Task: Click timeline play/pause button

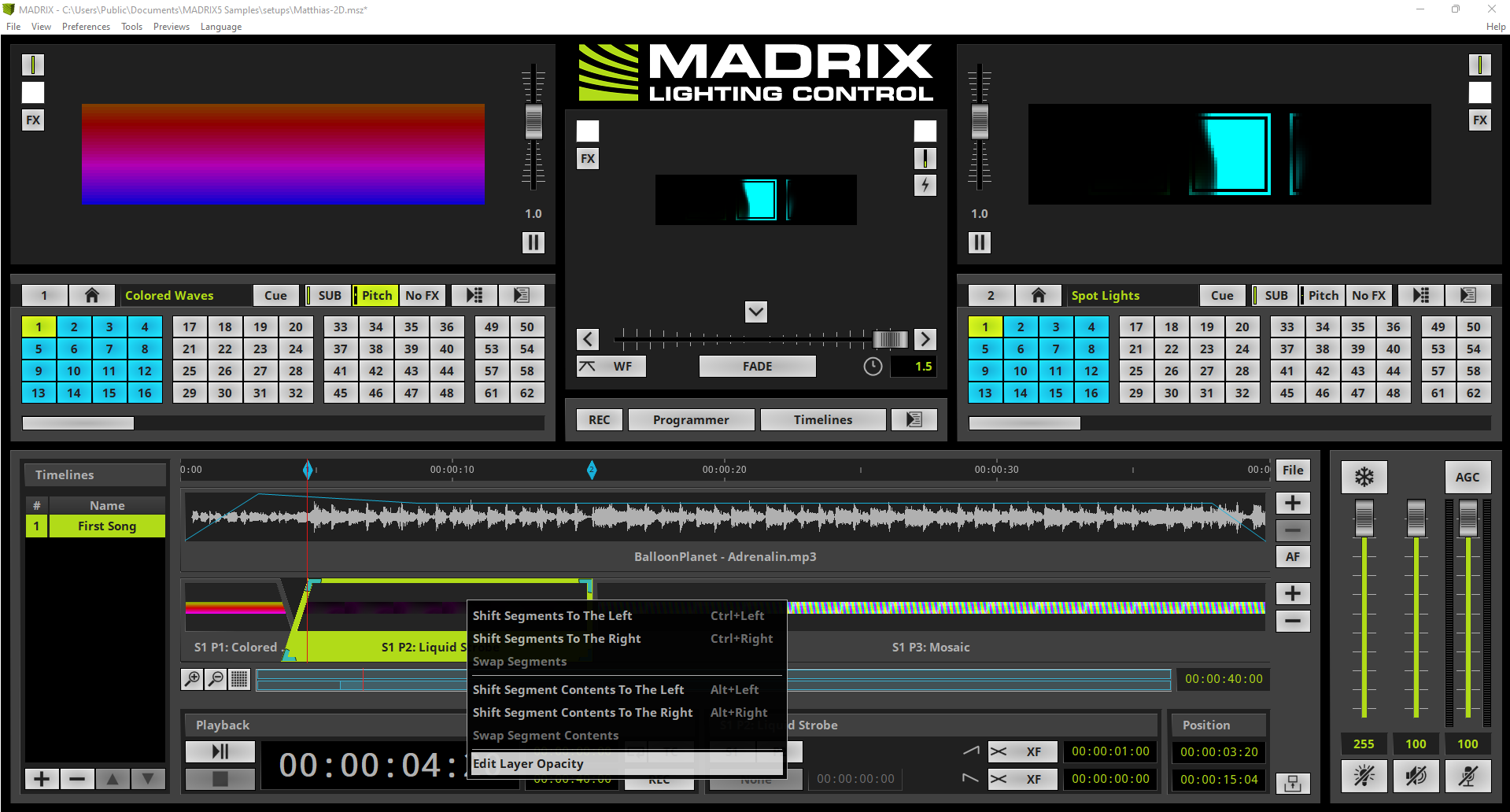Action: [x=220, y=751]
